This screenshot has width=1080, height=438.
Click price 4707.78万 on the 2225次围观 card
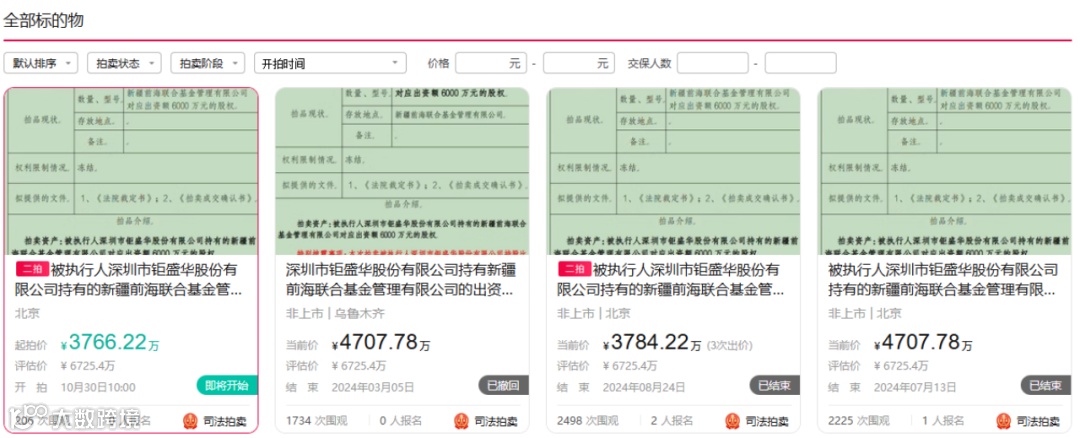(x=924, y=342)
